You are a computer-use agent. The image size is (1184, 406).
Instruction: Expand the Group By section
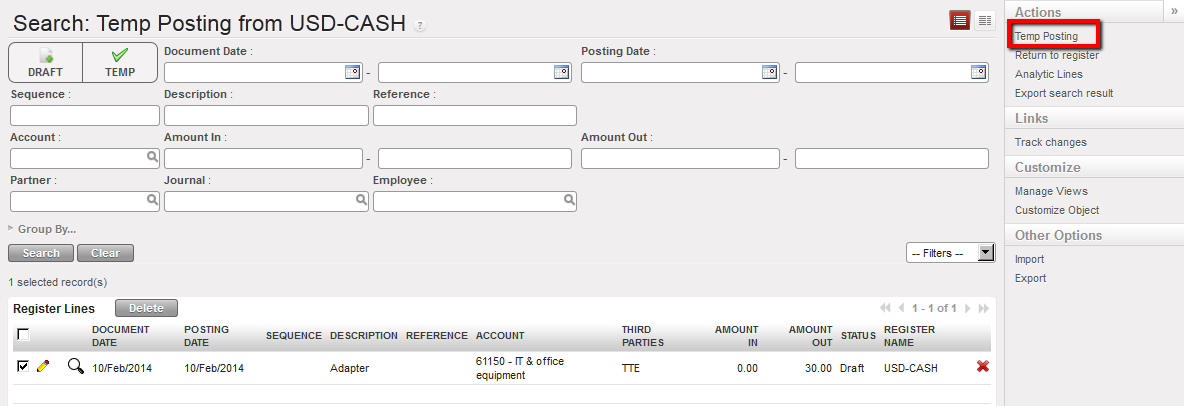[46, 229]
